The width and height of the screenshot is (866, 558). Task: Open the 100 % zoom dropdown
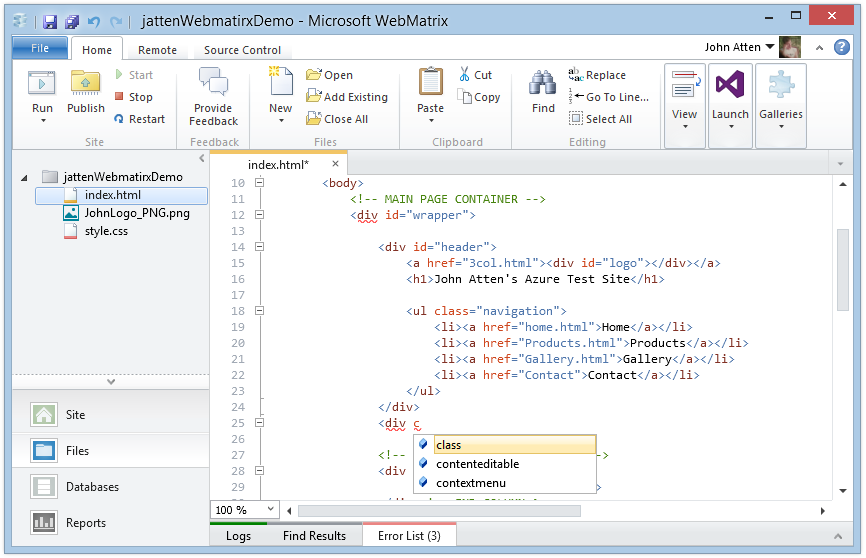click(x=270, y=509)
